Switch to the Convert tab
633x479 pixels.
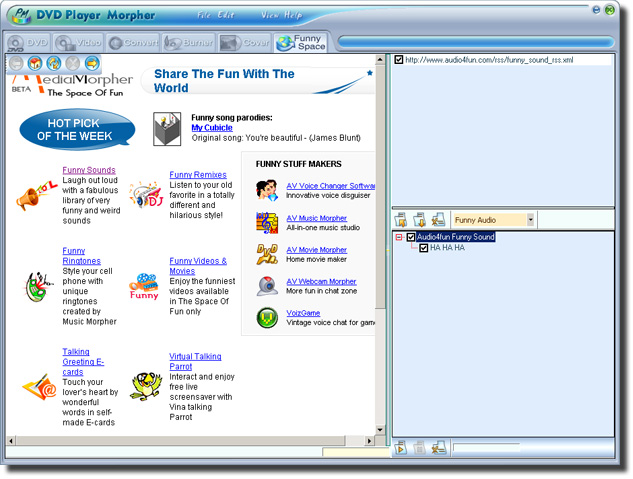coord(130,43)
